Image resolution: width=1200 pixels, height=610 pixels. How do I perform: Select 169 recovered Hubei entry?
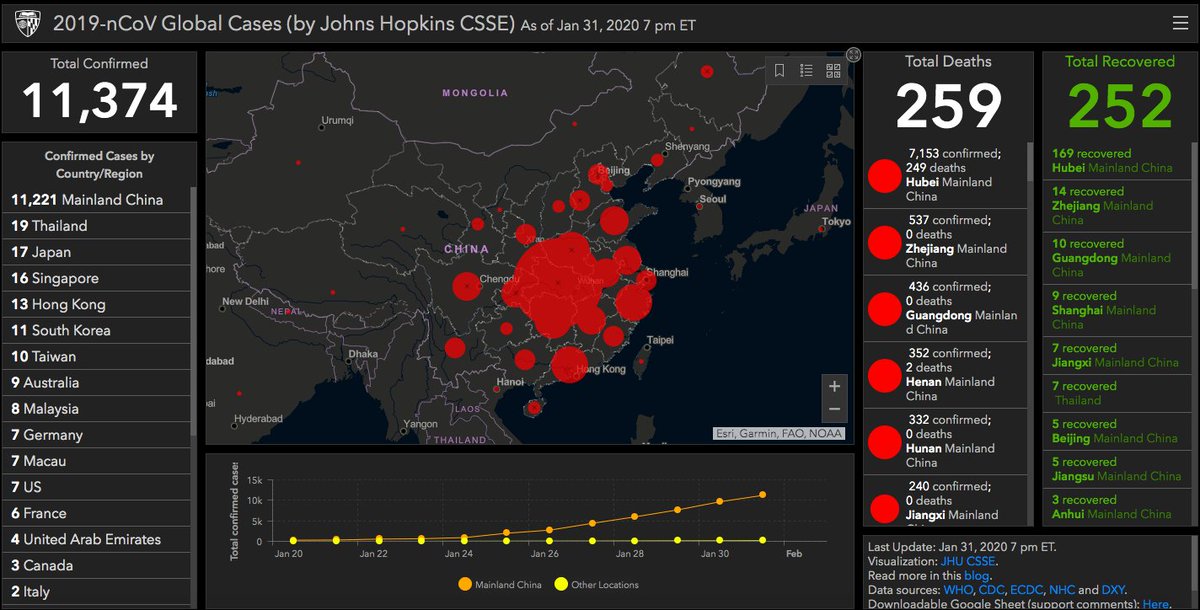point(1118,161)
